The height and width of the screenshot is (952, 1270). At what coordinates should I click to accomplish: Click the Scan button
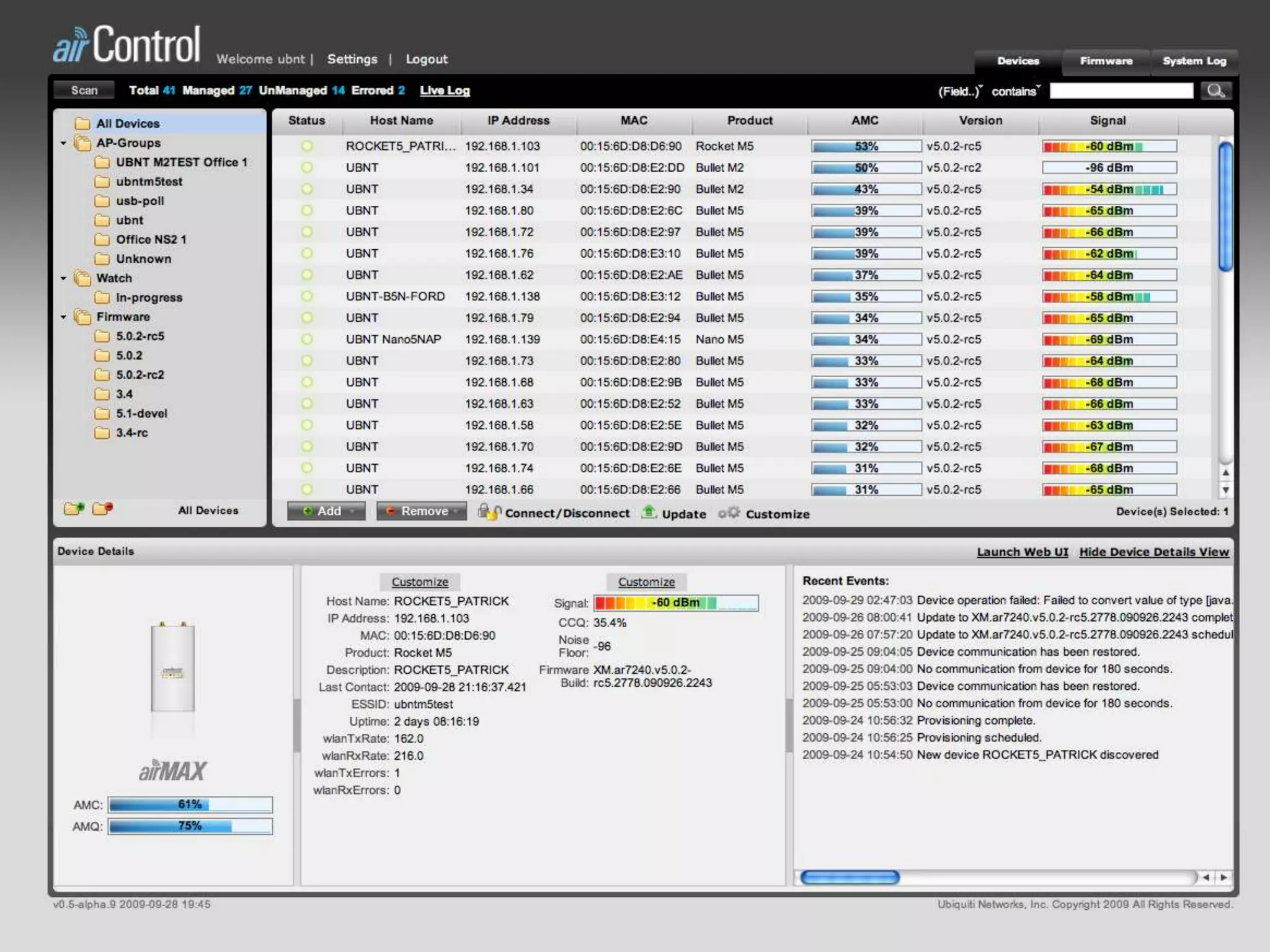(x=84, y=90)
